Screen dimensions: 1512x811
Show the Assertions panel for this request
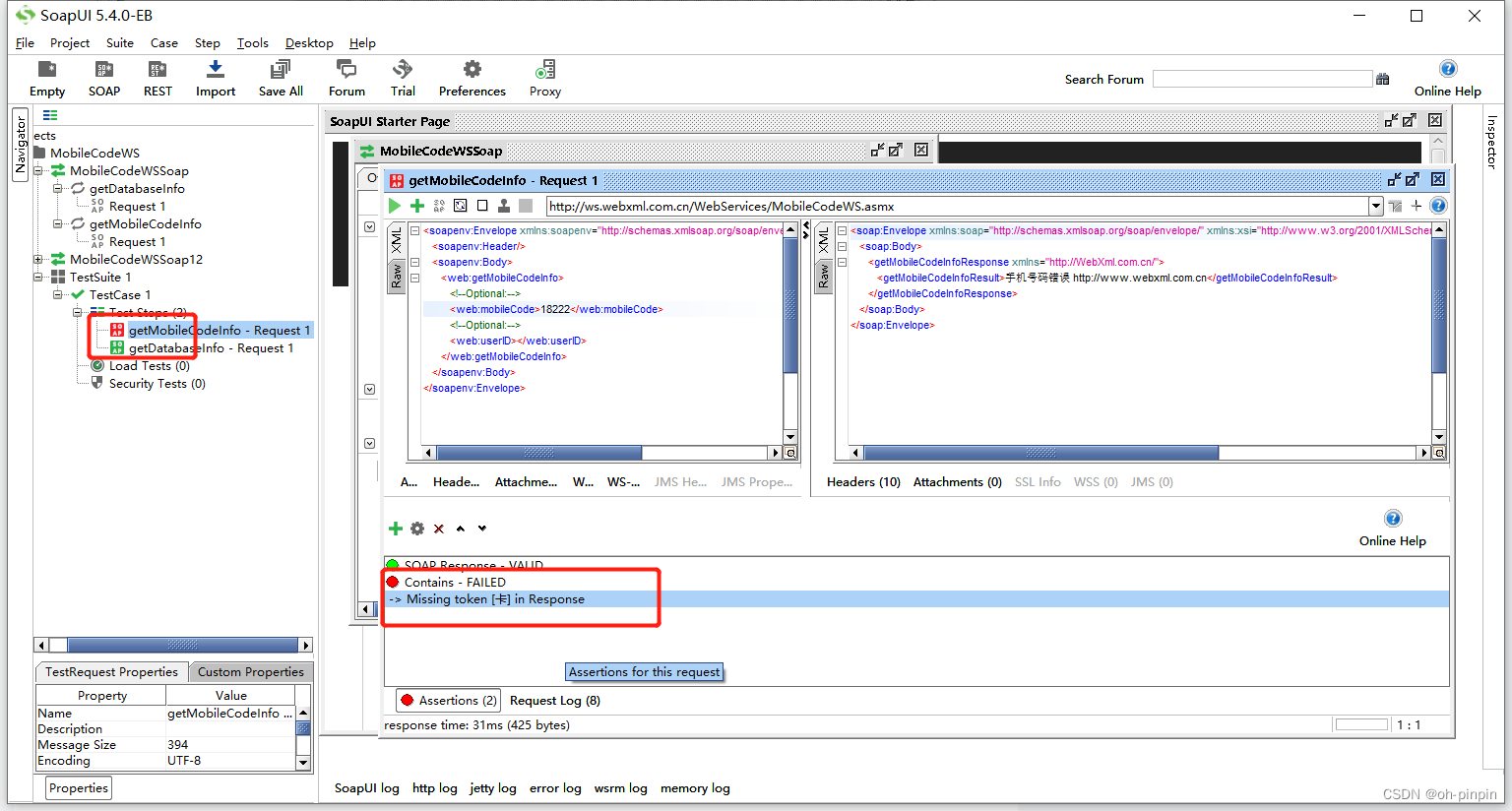448,700
